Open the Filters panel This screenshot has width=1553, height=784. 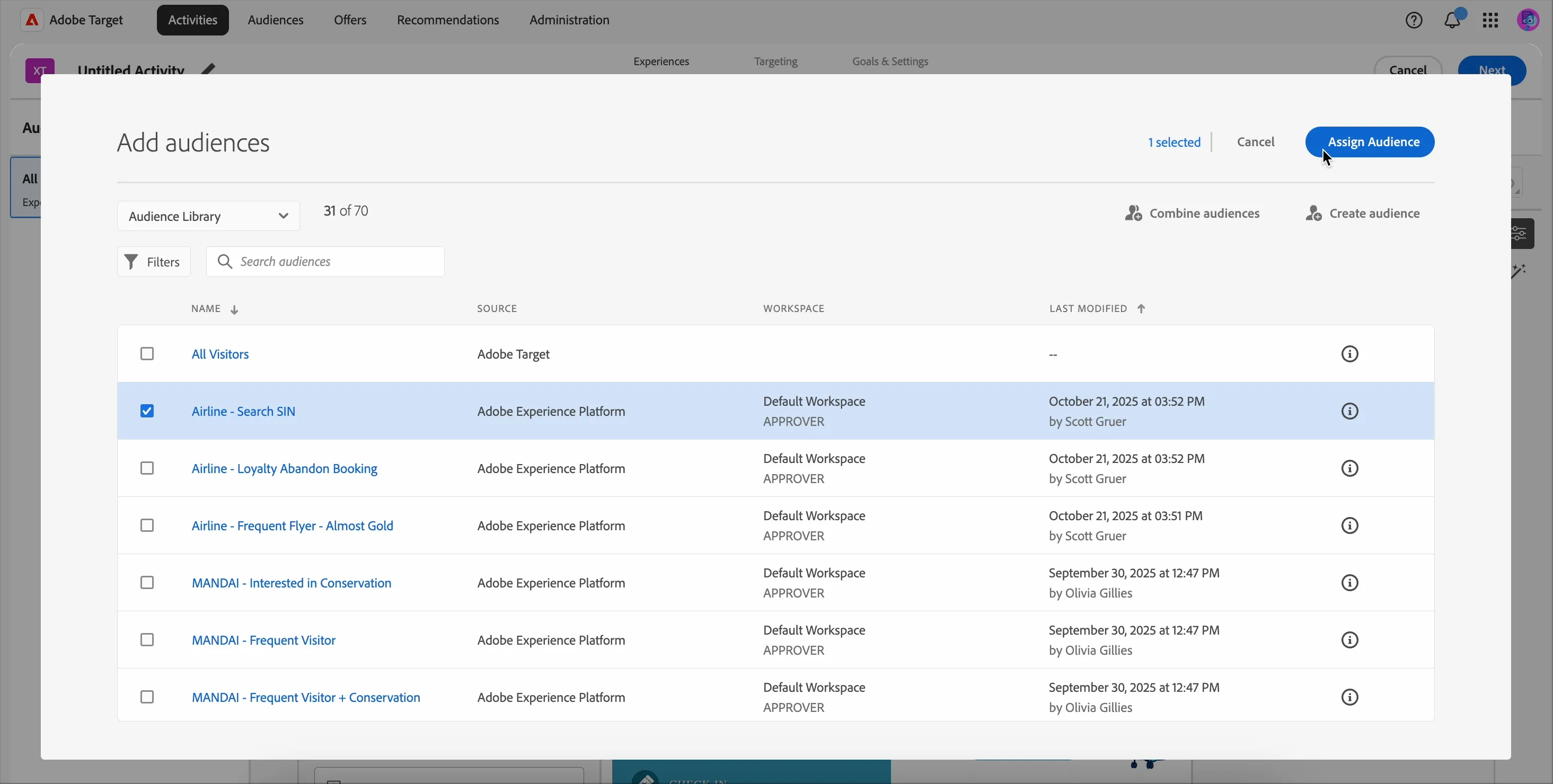154,262
